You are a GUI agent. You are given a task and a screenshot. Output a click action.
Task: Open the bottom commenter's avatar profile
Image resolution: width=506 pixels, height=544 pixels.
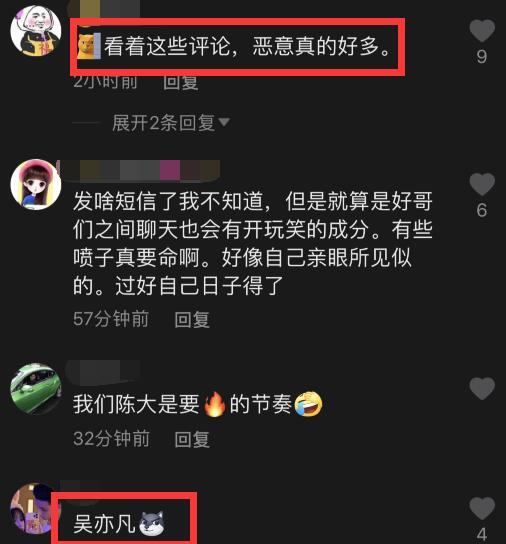click(x=33, y=508)
